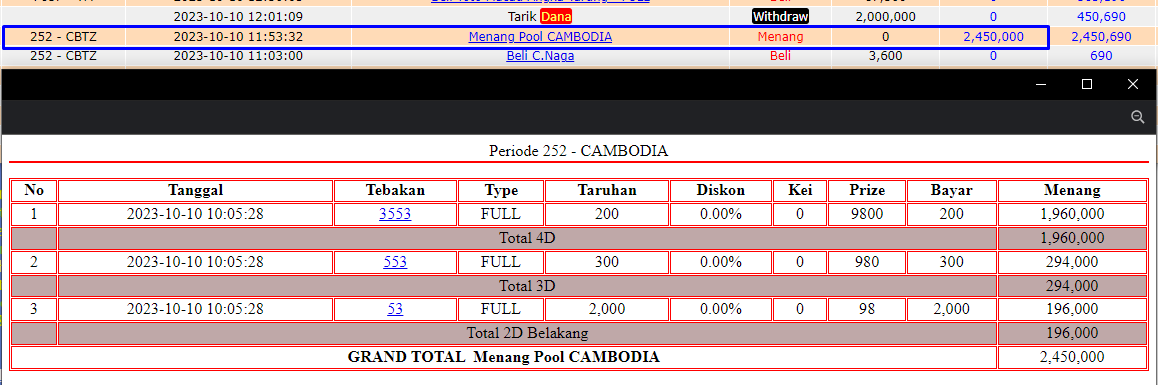Click the 3,600 amount in C.Naga row
Screen dimensions: 1158x385
pos(885,55)
